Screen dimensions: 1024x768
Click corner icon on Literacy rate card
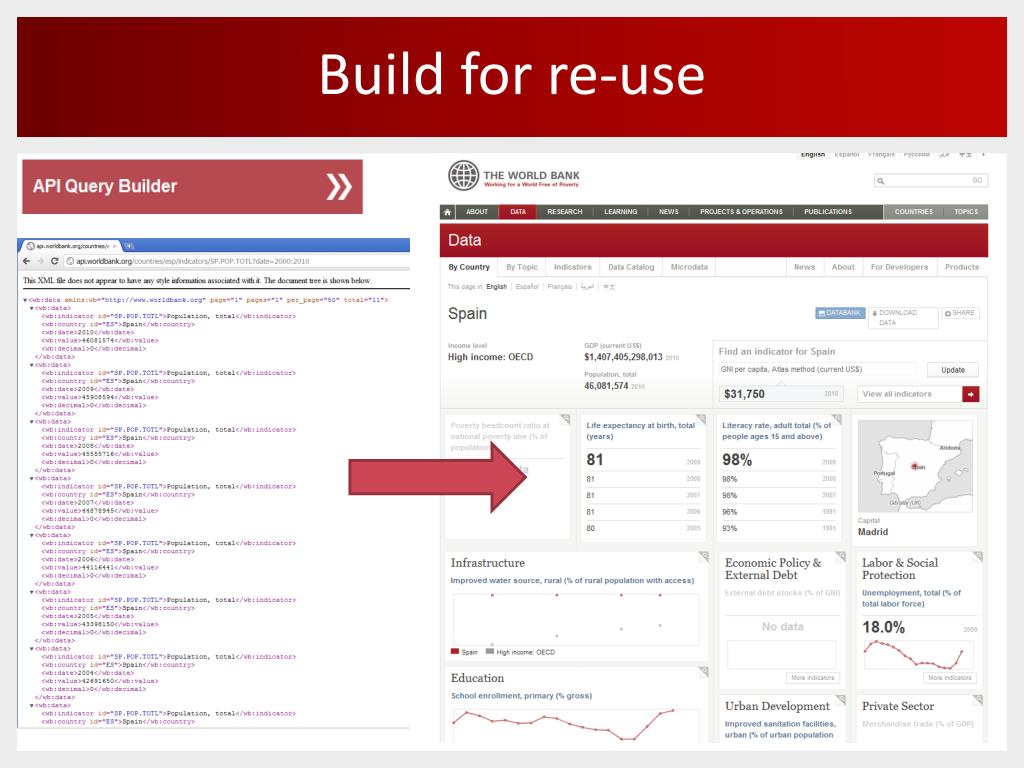click(837, 419)
